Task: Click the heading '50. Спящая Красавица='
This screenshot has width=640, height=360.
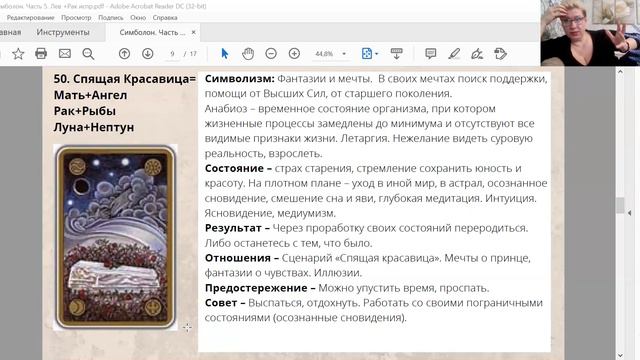Action: pos(124,79)
